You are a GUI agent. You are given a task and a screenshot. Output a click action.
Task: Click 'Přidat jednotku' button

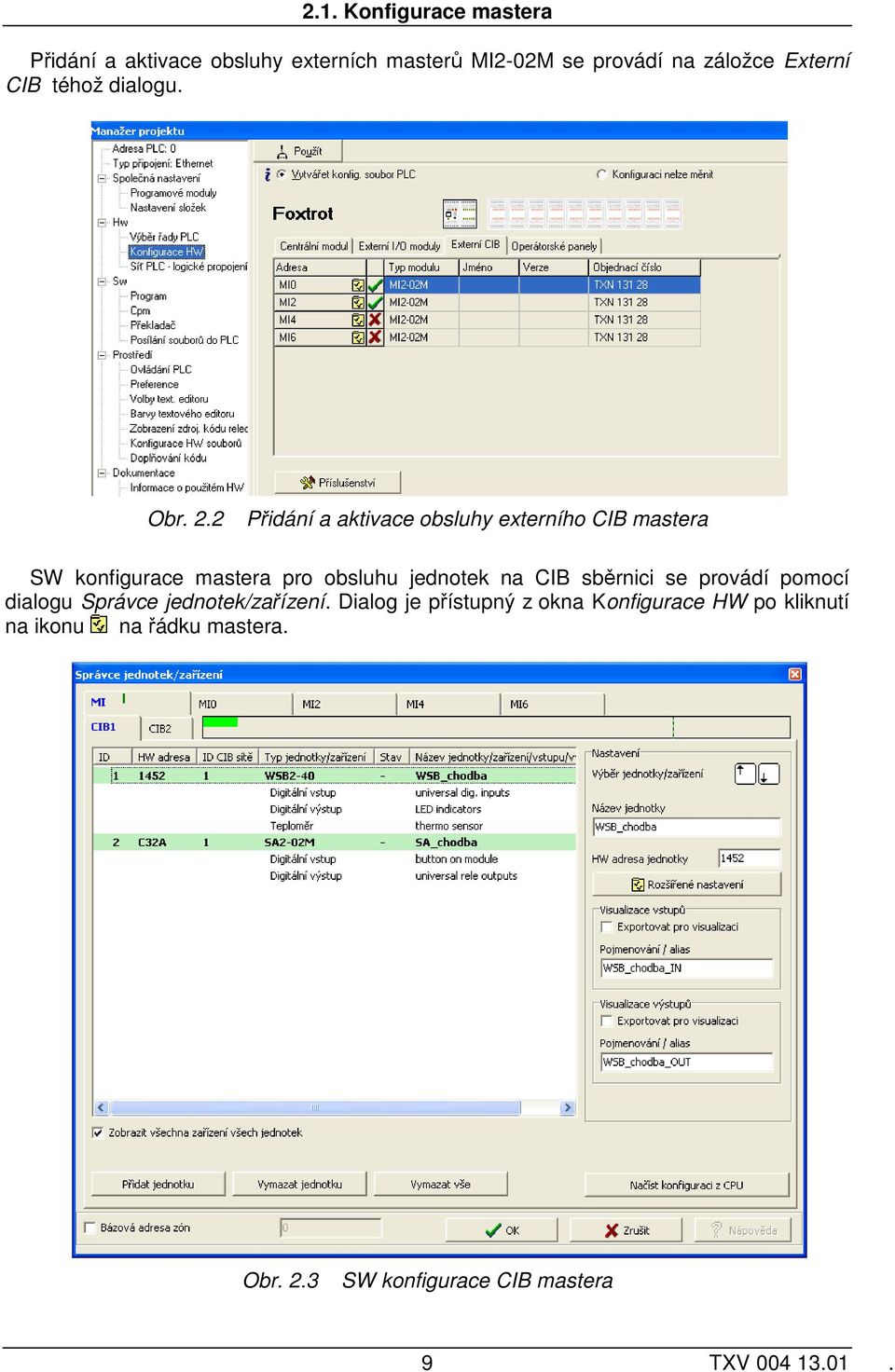pyautogui.click(x=158, y=1184)
